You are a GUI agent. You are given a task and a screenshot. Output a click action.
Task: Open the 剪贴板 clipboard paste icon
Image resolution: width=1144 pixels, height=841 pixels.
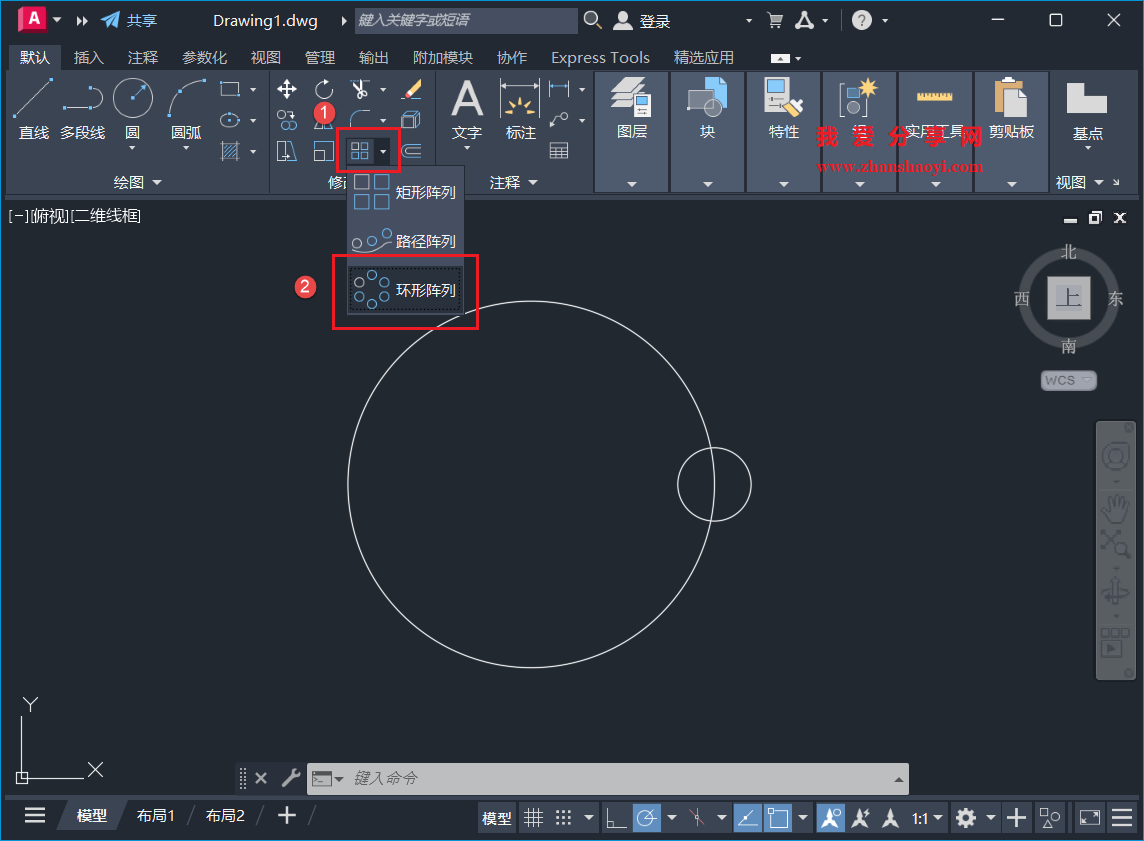pos(1013,99)
